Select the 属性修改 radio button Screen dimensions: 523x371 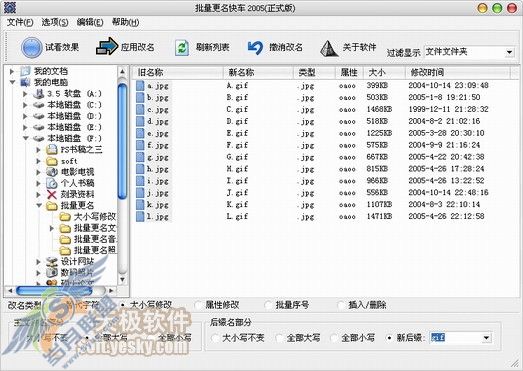tap(198, 305)
